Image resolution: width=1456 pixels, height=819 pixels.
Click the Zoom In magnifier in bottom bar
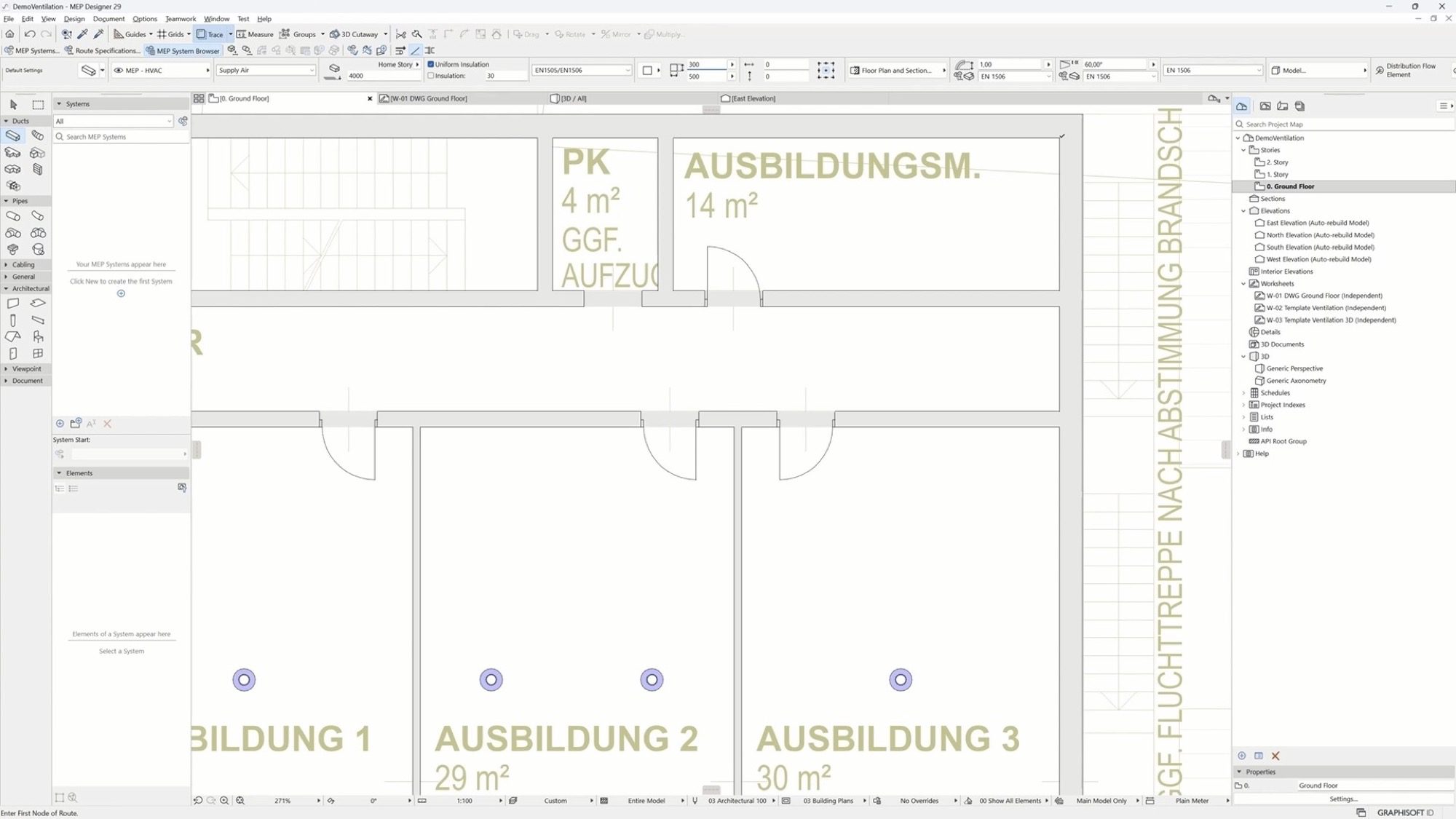[225, 800]
